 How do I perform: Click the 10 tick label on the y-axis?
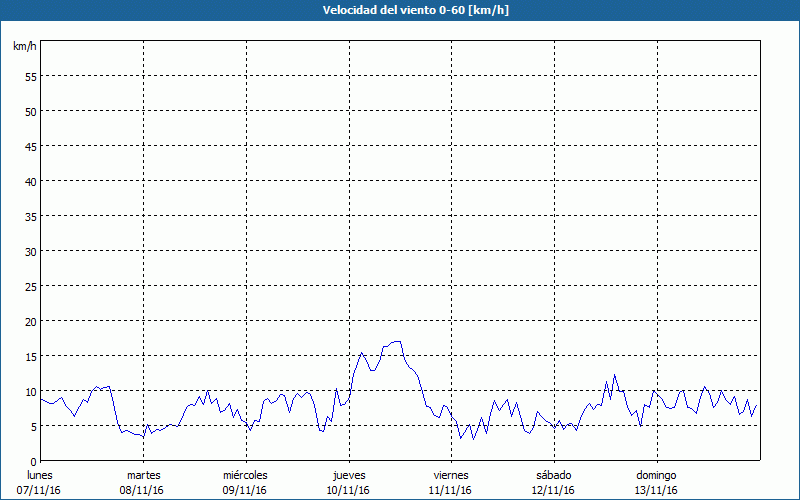[30, 391]
